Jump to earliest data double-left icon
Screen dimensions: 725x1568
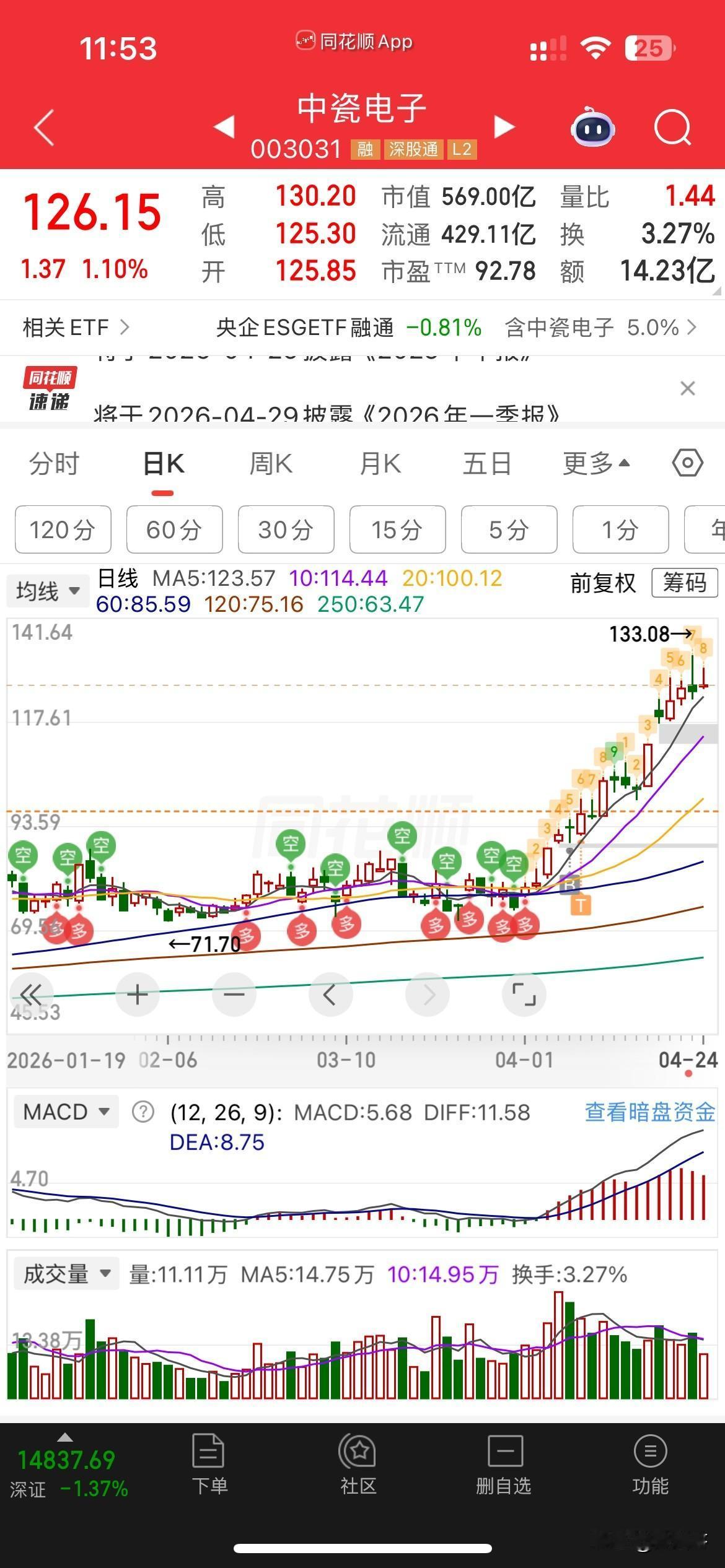pyautogui.click(x=31, y=995)
